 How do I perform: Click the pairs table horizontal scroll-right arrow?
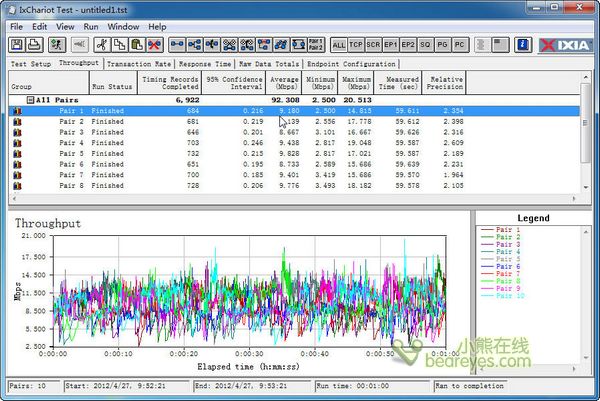574,199
